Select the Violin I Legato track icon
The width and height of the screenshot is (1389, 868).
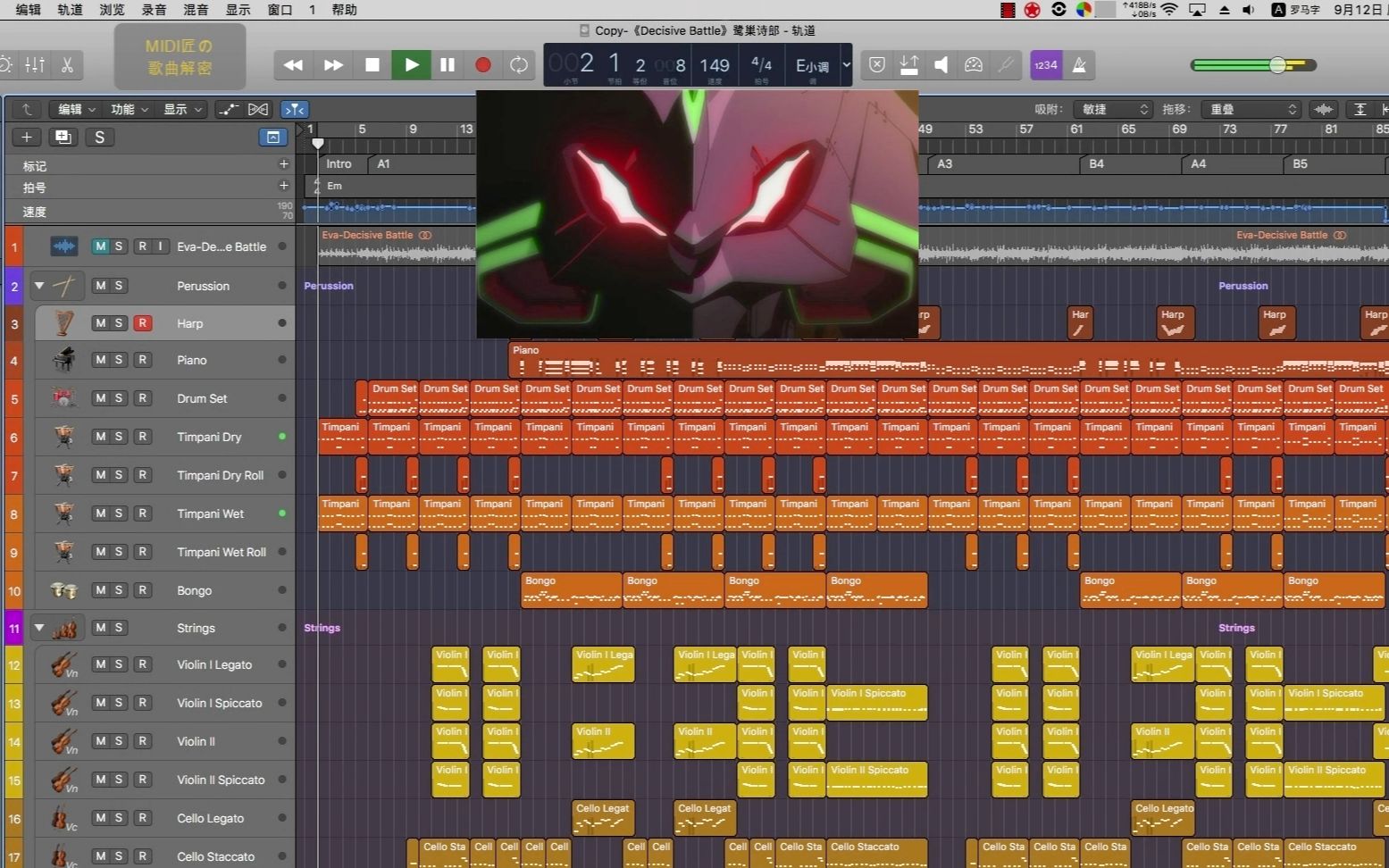[63, 664]
